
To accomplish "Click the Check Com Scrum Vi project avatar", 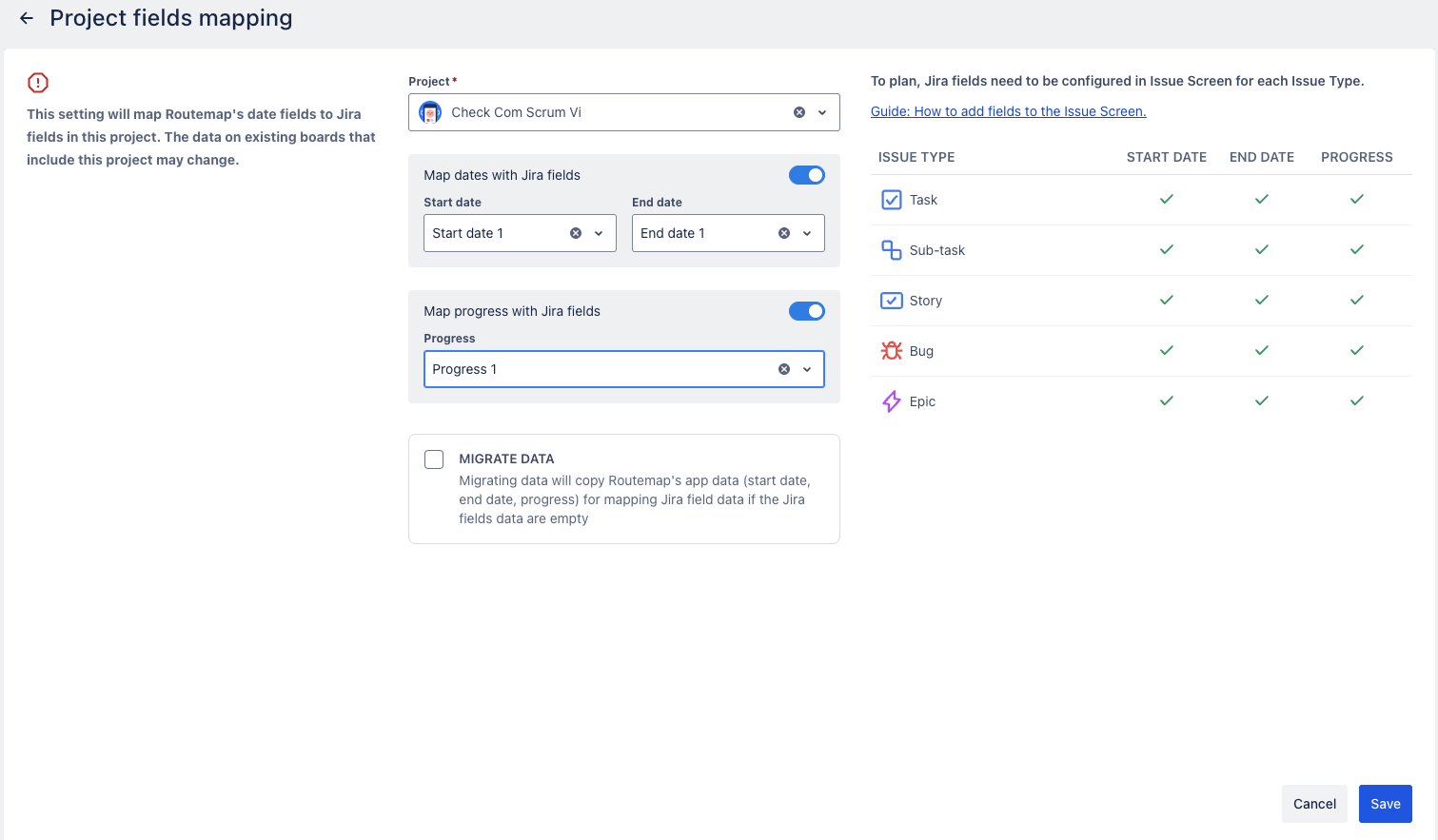I will pos(430,112).
